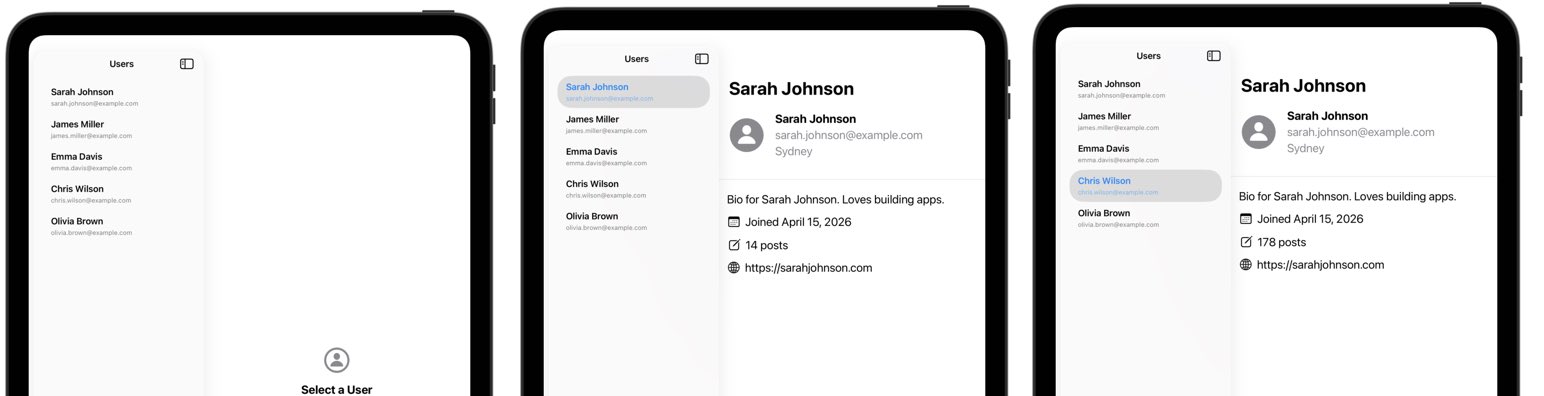1544x396 pixels.
Task: Select Emma Davis in the middle iPad list
Action: click(634, 156)
